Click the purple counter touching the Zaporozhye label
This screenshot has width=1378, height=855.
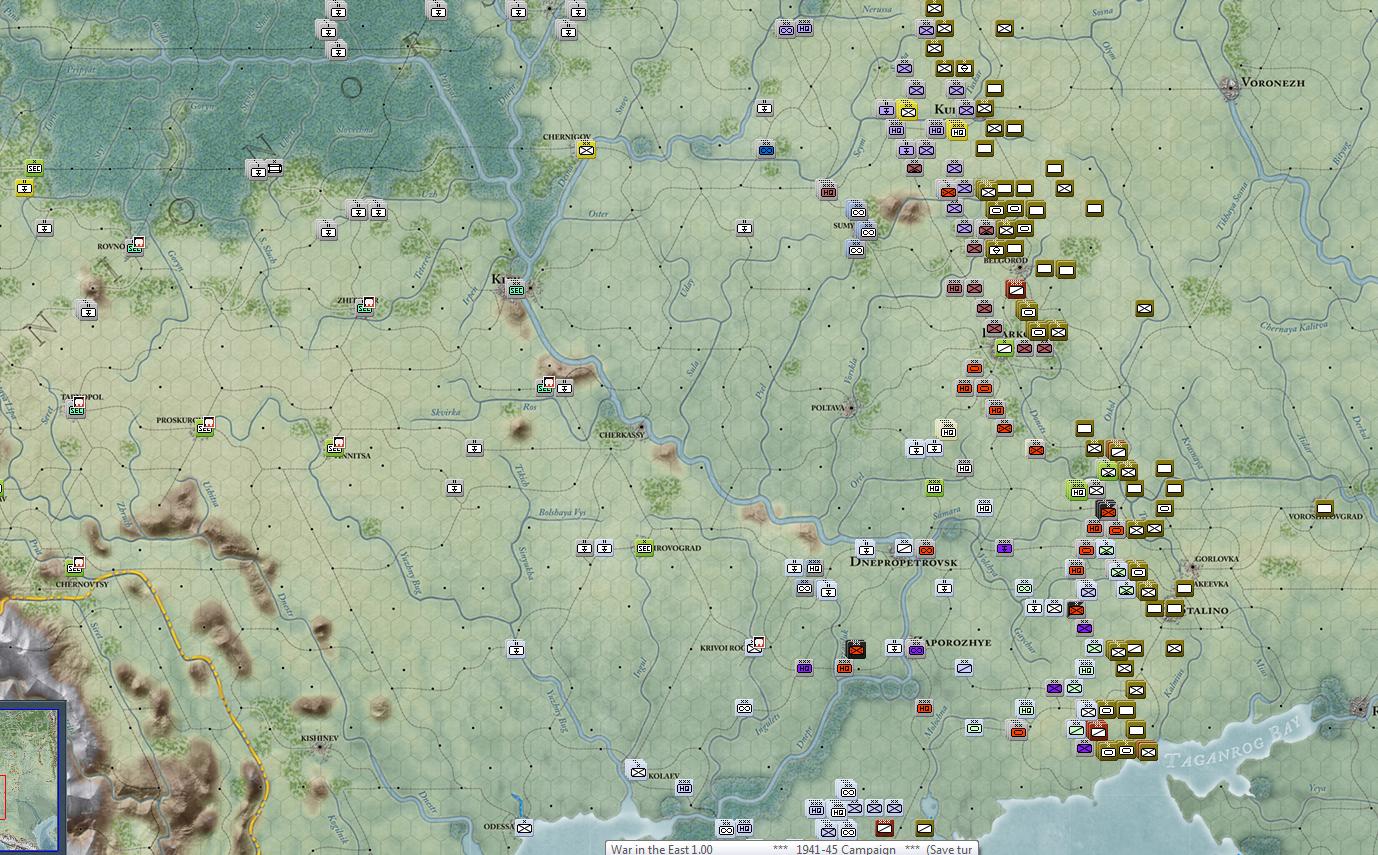tap(915, 649)
